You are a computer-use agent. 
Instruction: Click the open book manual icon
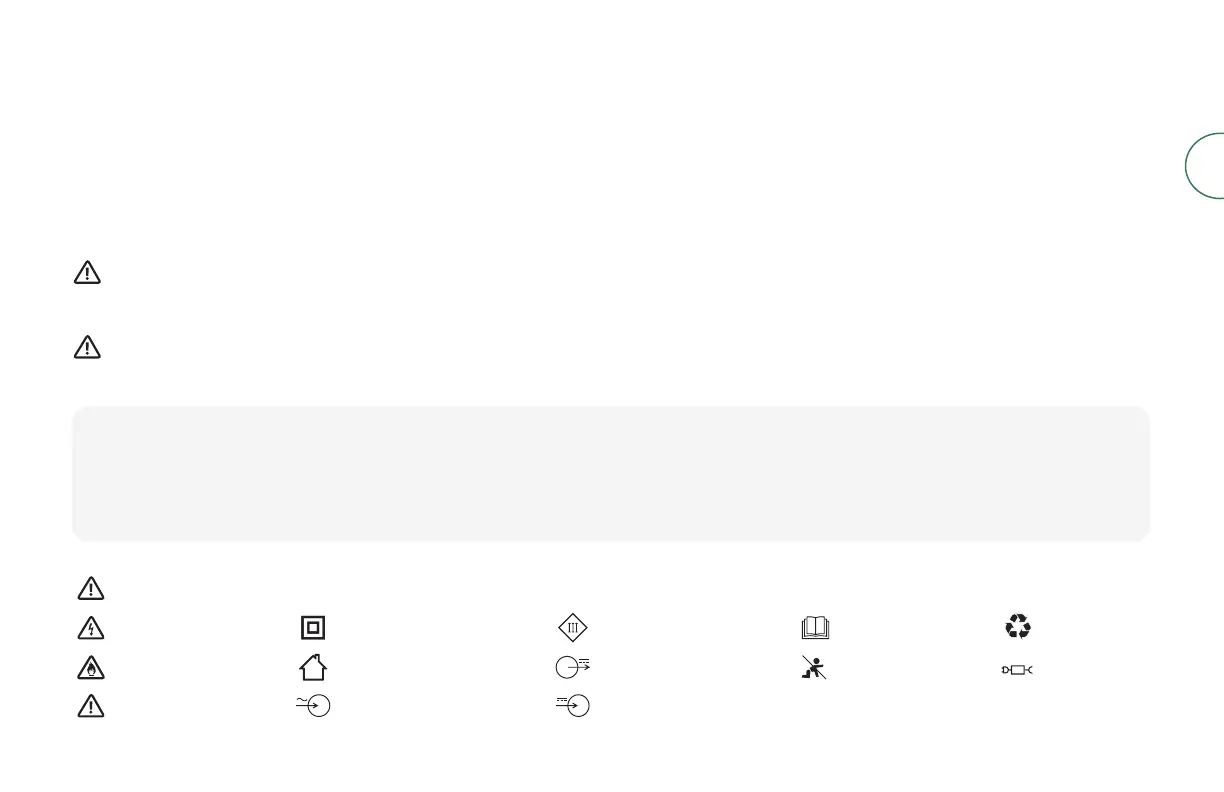[815, 628]
